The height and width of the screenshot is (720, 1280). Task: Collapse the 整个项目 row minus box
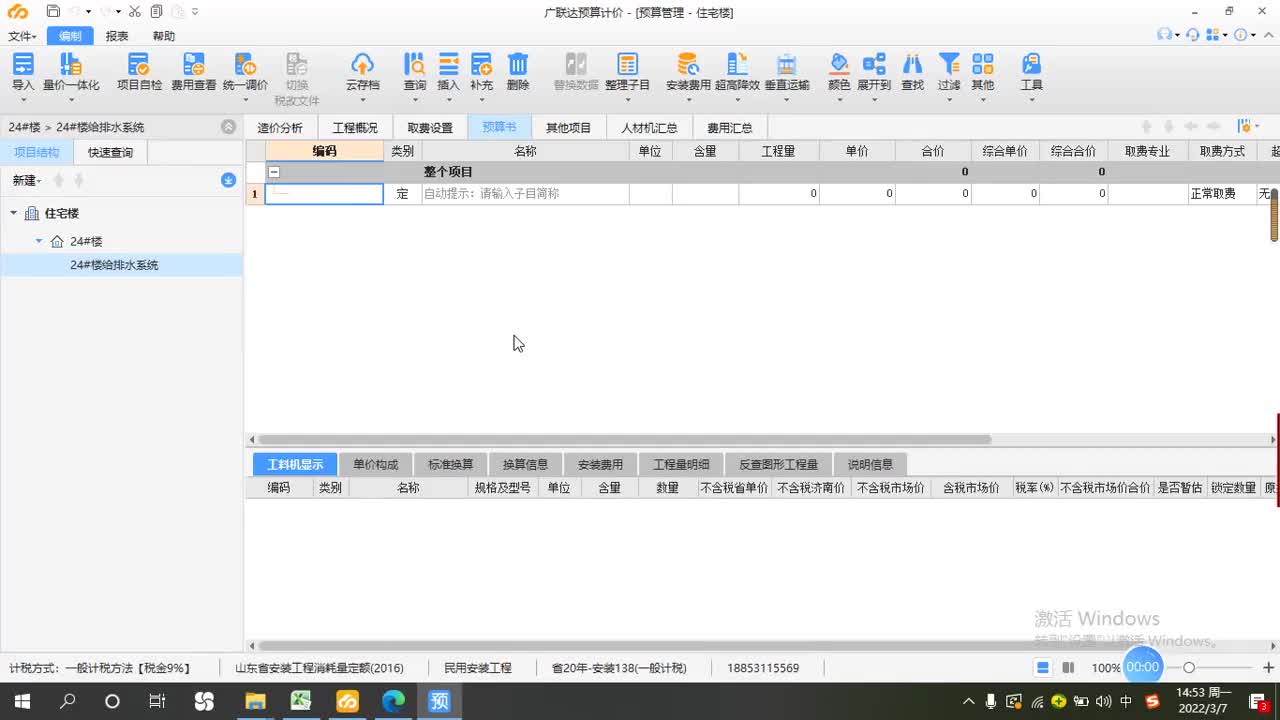pyautogui.click(x=274, y=172)
